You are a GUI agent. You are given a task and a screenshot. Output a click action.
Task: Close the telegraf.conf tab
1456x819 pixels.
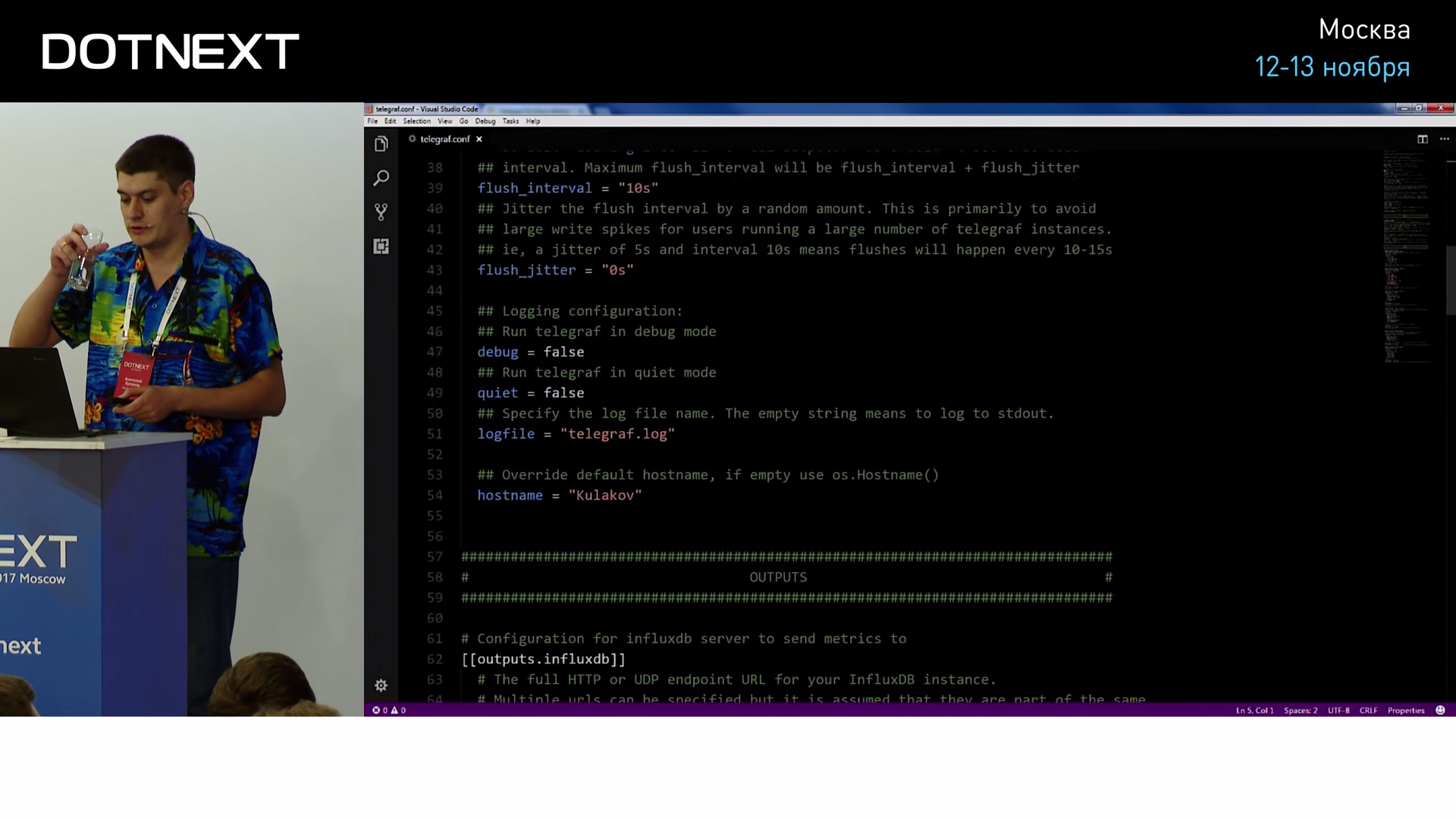point(479,139)
